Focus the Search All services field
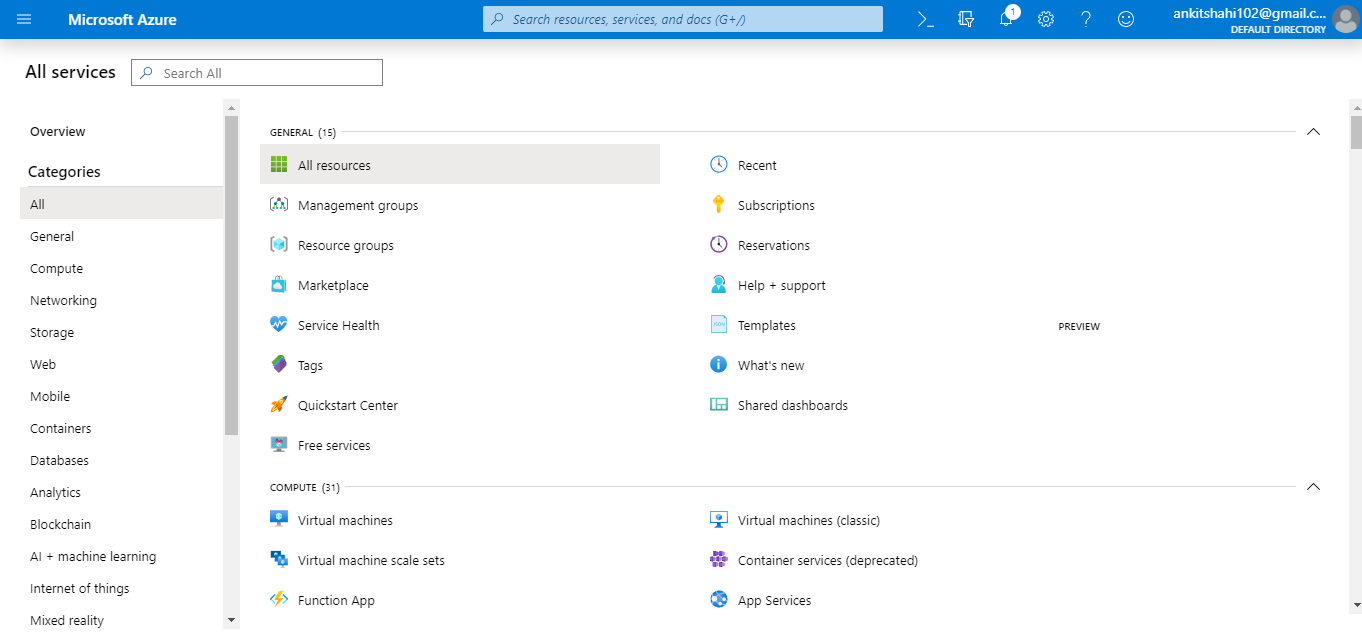The width and height of the screenshot is (1362, 633). pyautogui.click(x=257, y=73)
